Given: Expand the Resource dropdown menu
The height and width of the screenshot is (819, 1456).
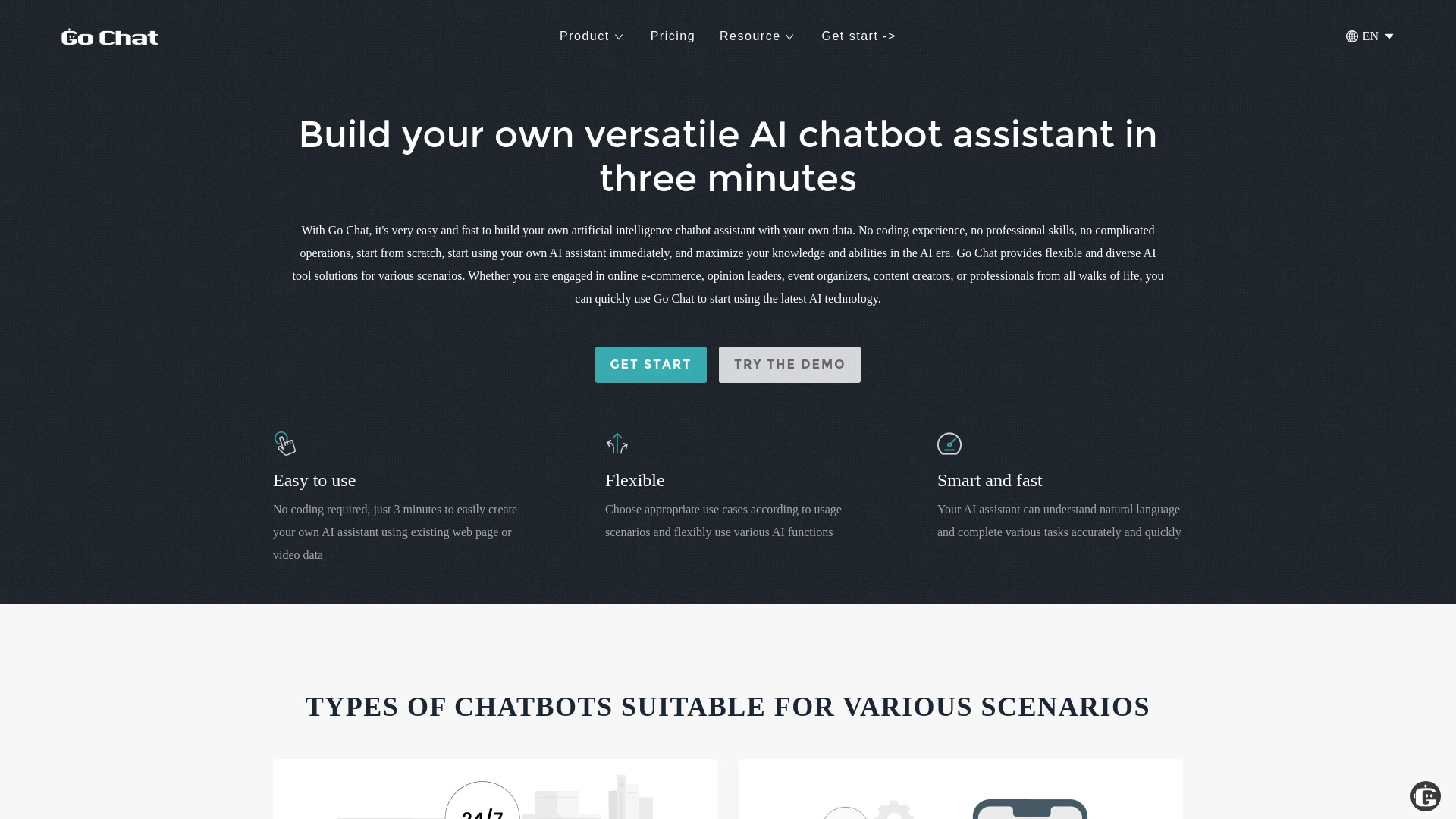Looking at the screenshot, I should point(757,36).
